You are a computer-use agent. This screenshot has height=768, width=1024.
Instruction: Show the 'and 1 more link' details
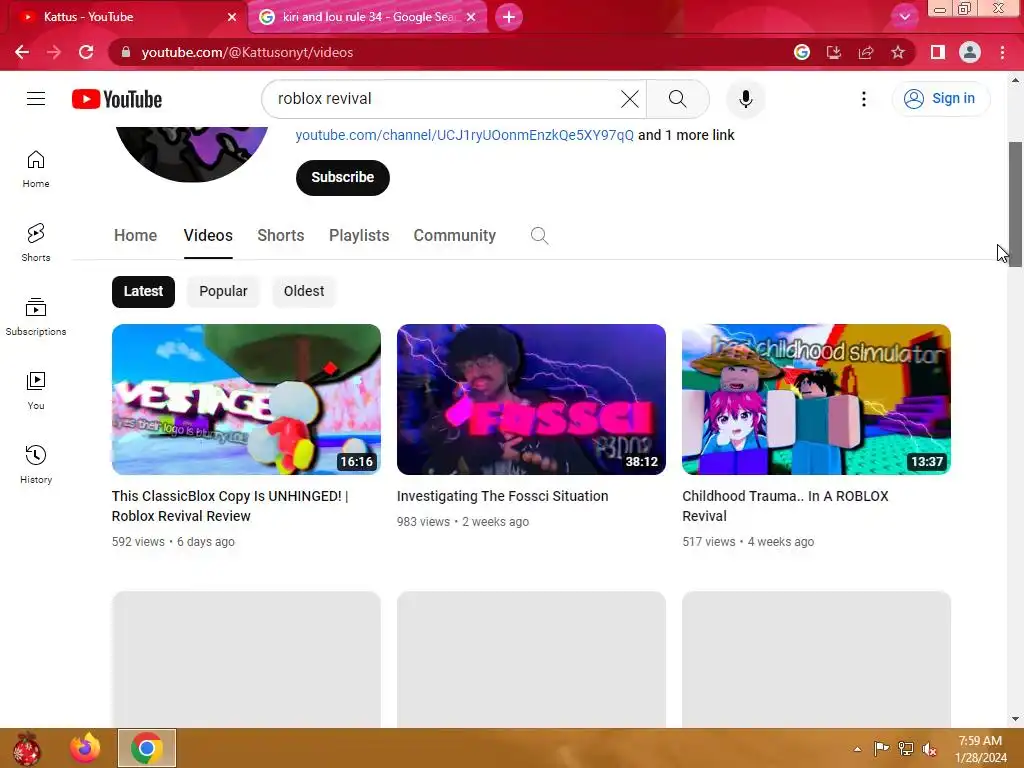tap(686, 135)
